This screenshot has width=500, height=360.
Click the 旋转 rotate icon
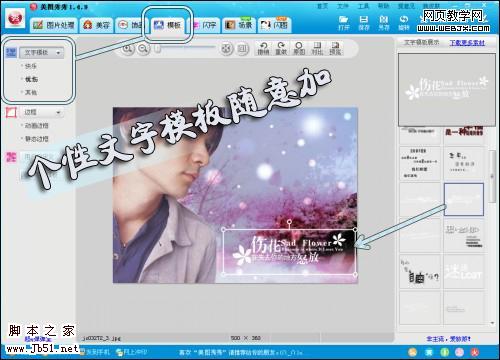pyautogui.click(x=404, y=23)
